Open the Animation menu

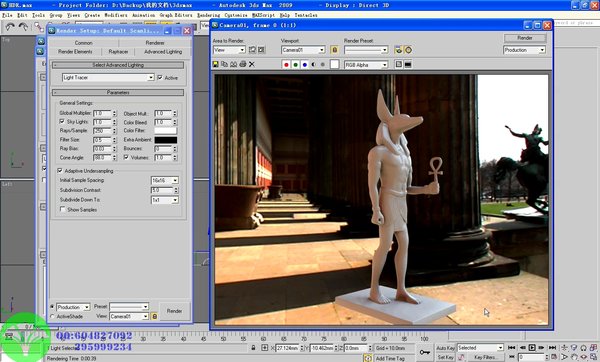(143, 15)
